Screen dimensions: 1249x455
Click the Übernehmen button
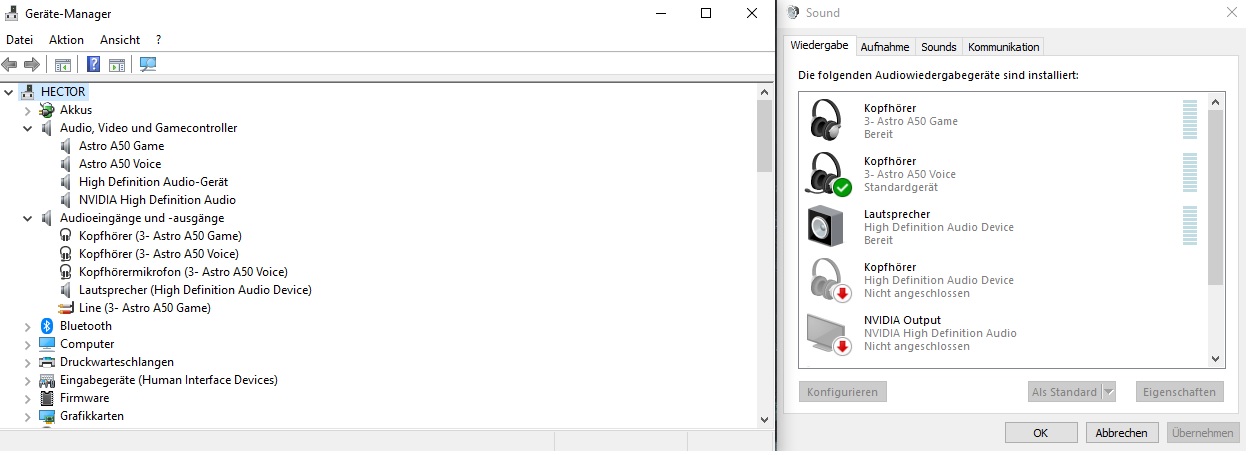tap(1203, 433)
